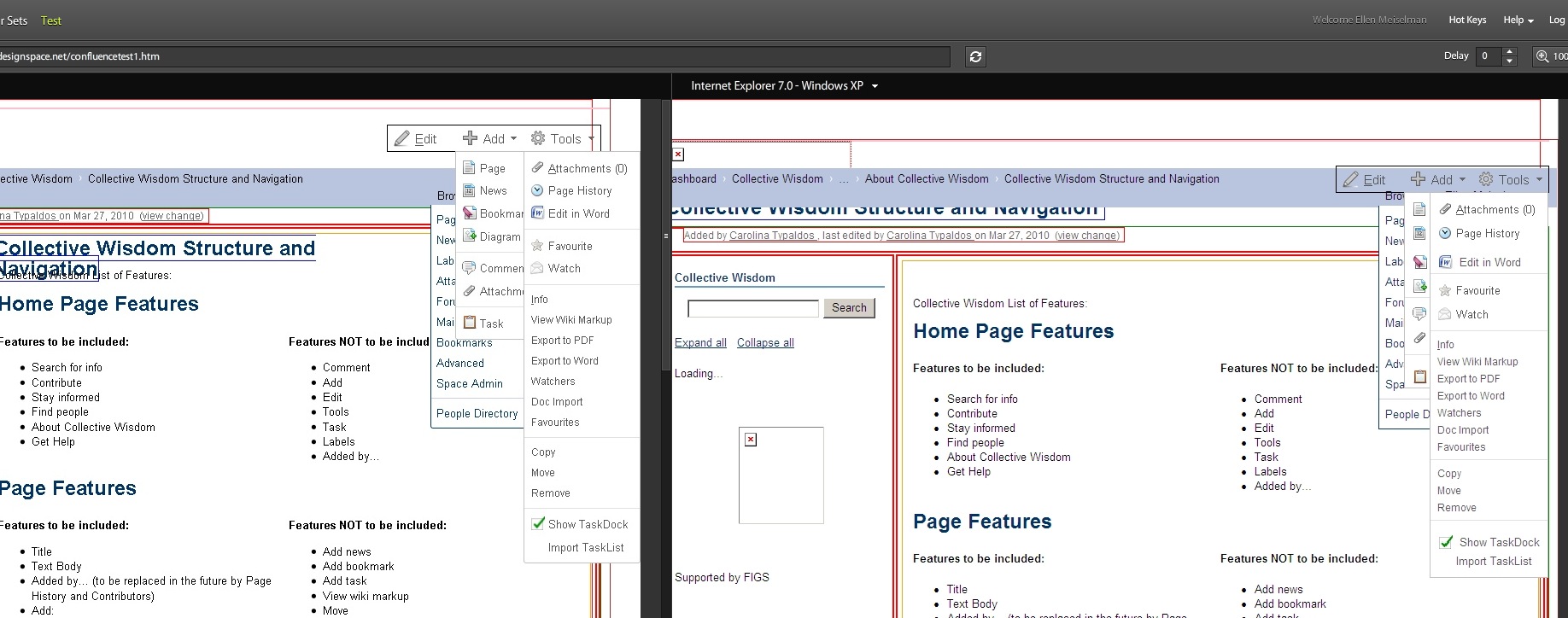Click the Edit pencil button in left pane
This screenshot has width=1568, height=618.
point(415,139)
